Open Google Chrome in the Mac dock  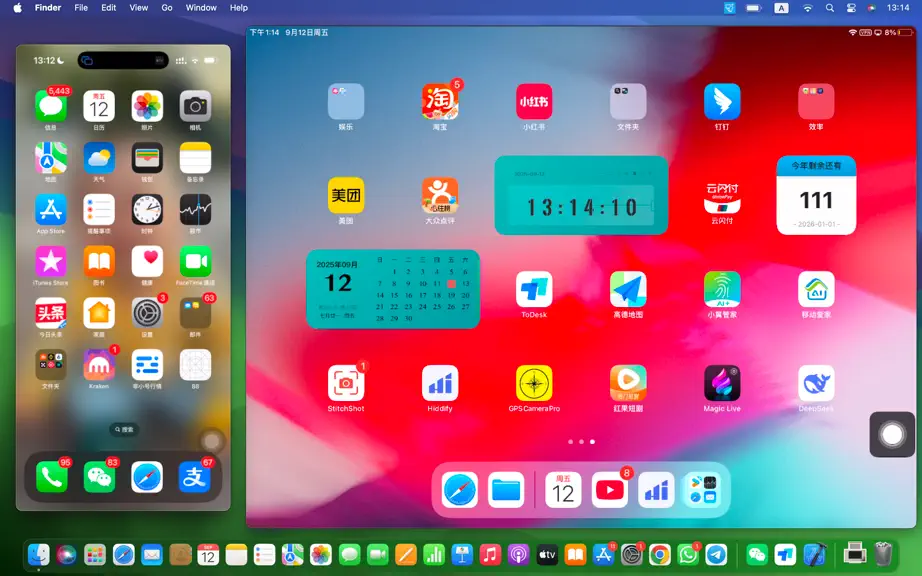click(x=660, y=554)
